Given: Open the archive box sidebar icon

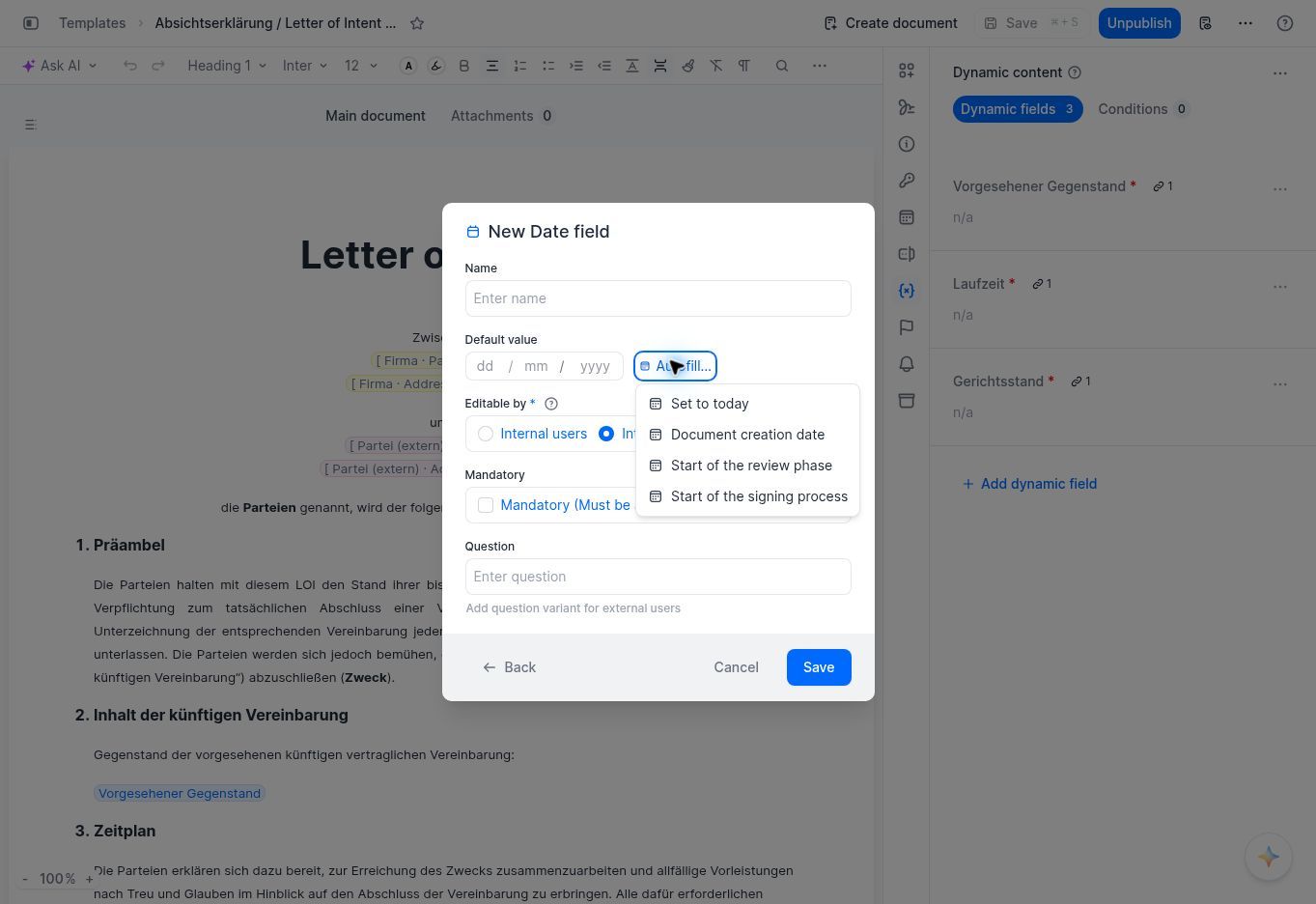Looking at the screenshot, I should point(907,401).
